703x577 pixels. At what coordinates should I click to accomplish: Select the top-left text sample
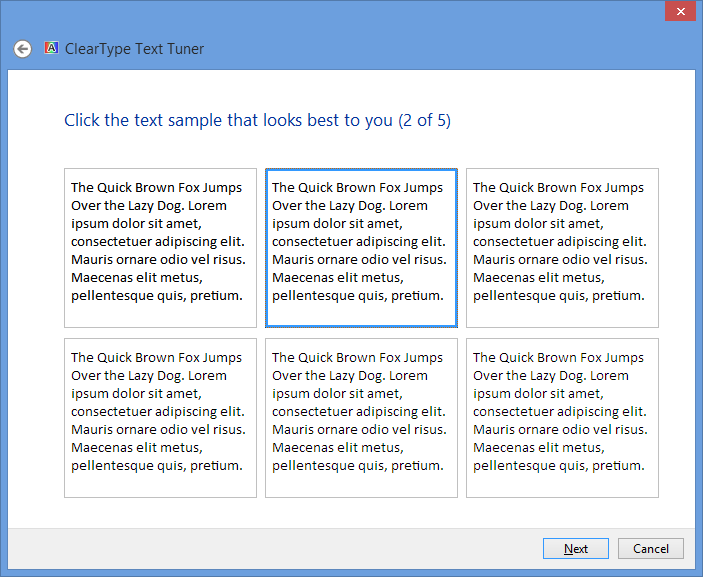(x=160, y=247)
